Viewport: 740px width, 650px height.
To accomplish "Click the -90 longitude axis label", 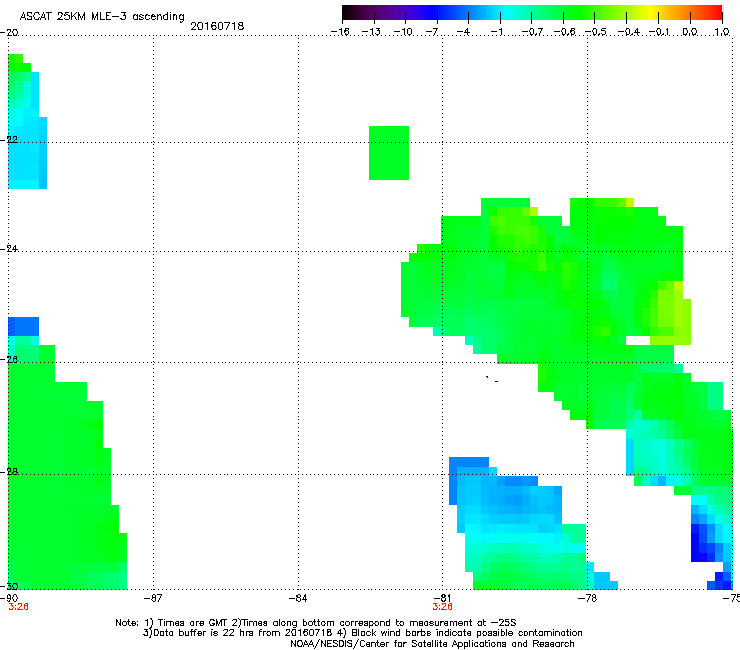I will point(9,598).
